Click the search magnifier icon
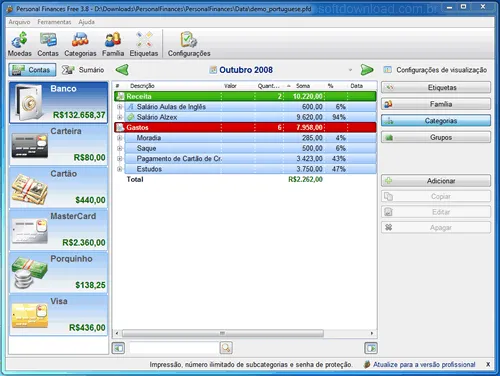The width and height of the screenshot is (500, 376). (226, 348)
